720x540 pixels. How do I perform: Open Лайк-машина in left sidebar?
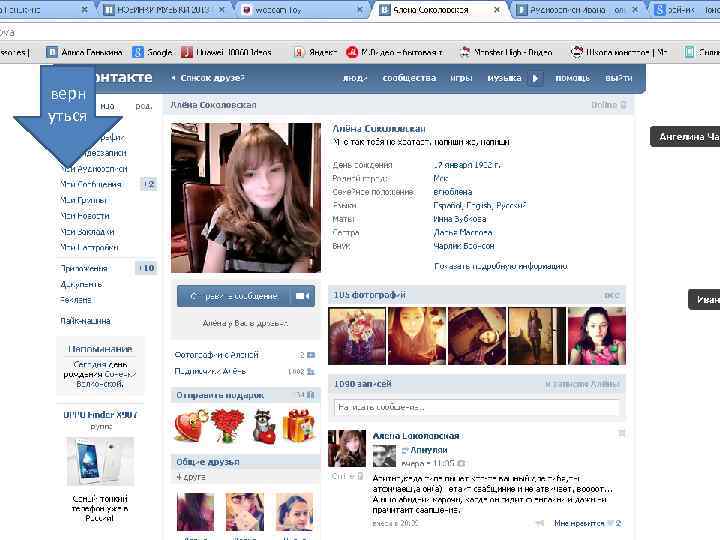point(85,321)
